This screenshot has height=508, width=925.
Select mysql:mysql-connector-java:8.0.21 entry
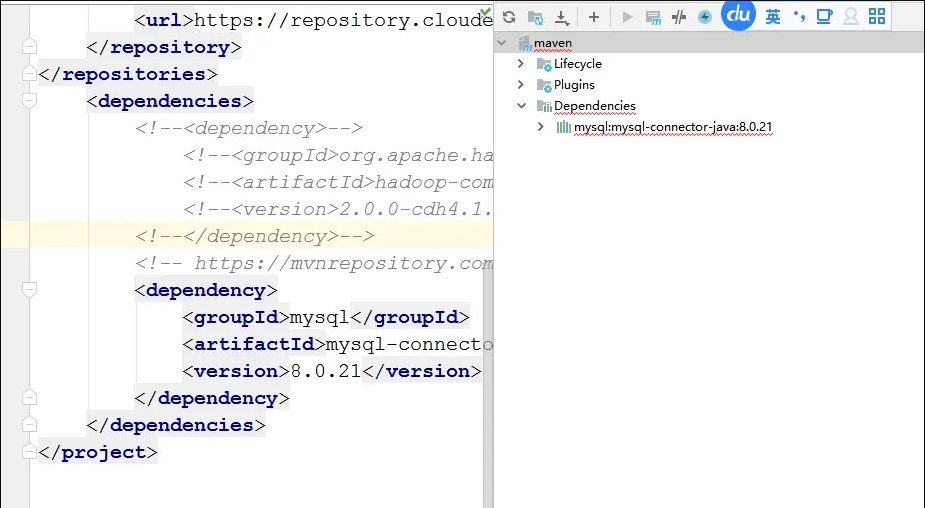[673, 127]
